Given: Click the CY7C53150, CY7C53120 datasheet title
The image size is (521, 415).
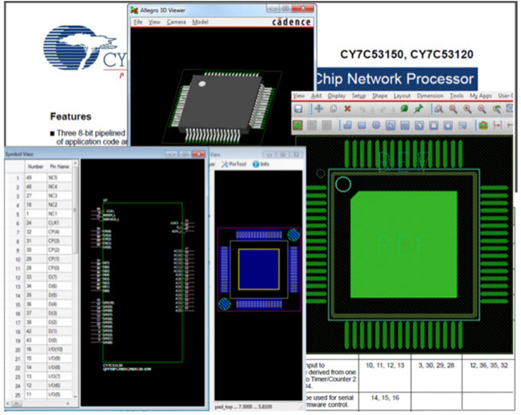Looking at the screenshot, I should pos(407,54).
